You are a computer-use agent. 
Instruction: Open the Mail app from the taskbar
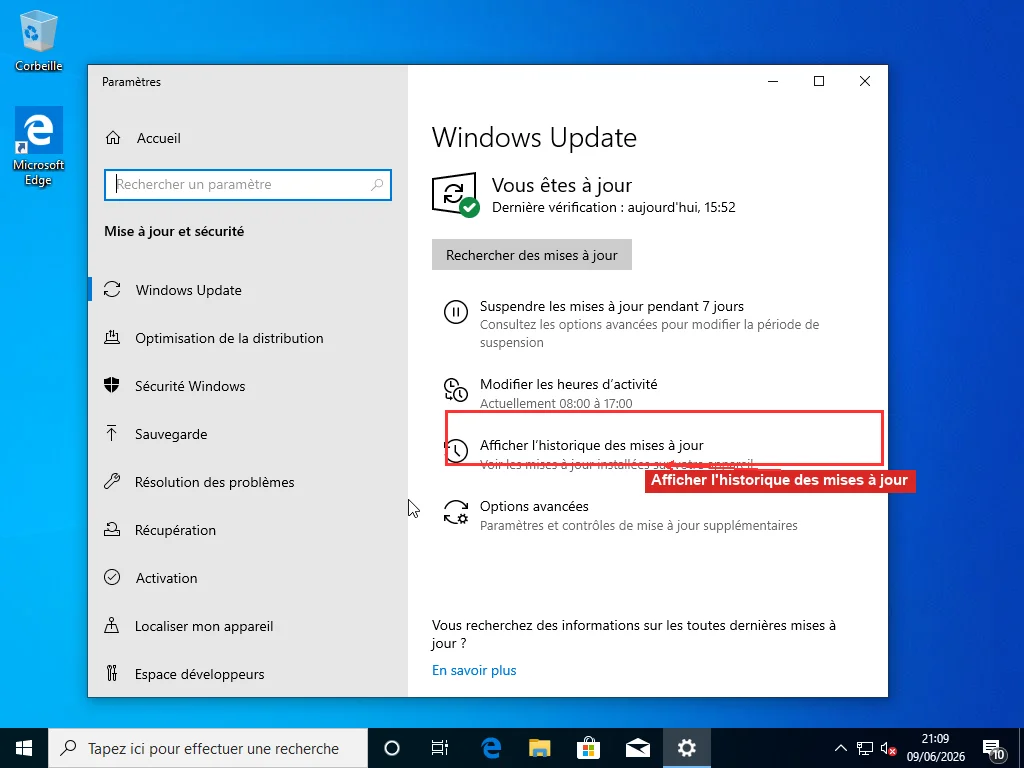[637, 748]
